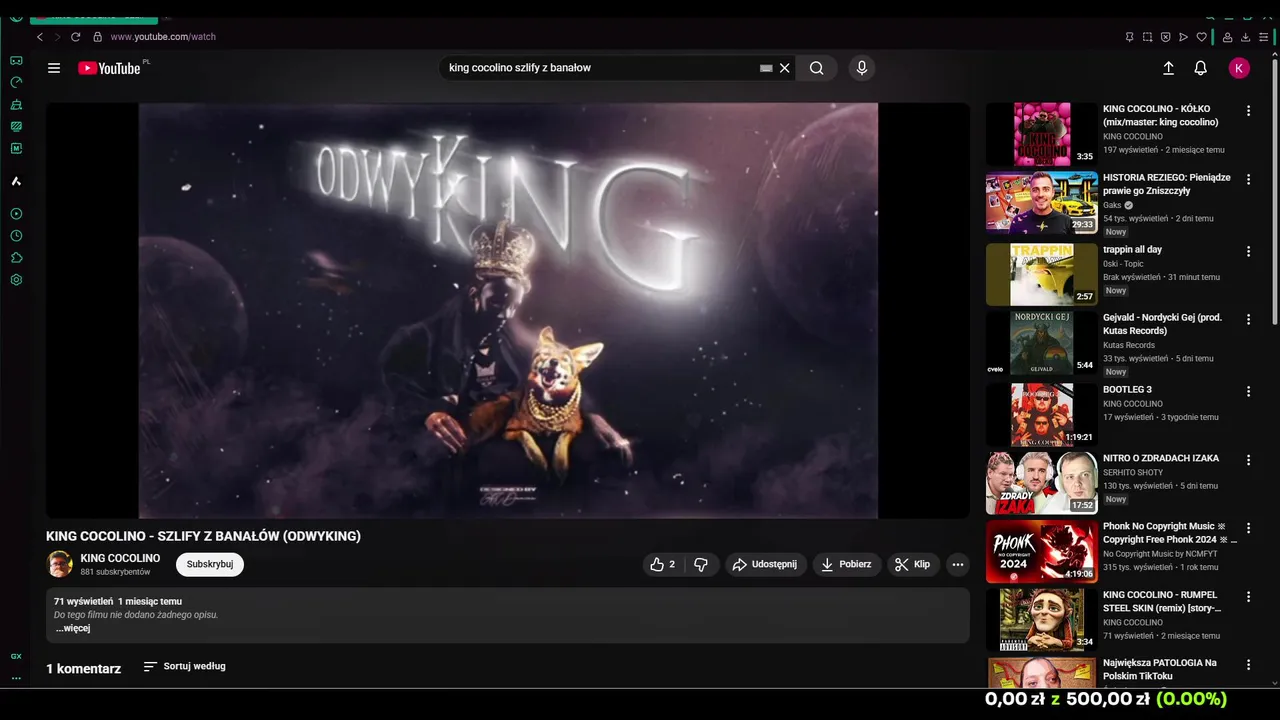The image size is (1280, 720).
Task: Open Settings gear icon in the sidebar
Action: 16,280
